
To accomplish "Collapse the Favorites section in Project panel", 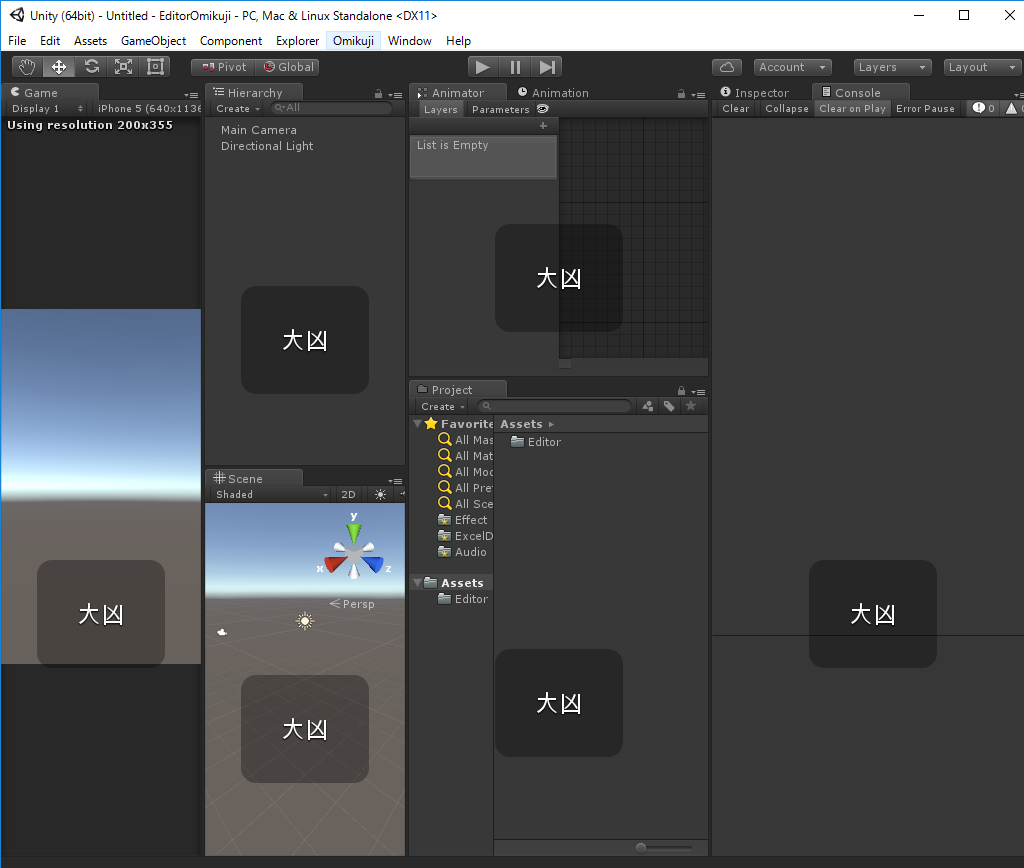I will click(417, 423).
